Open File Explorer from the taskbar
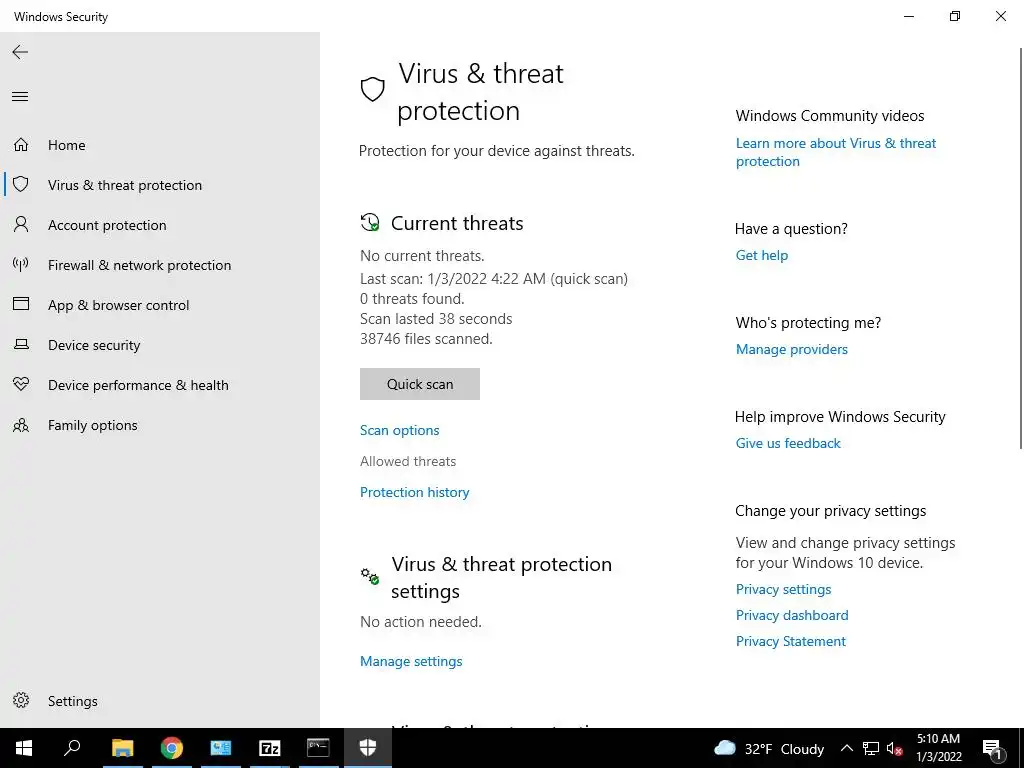The image size is (1024, 768). (122, 748)
